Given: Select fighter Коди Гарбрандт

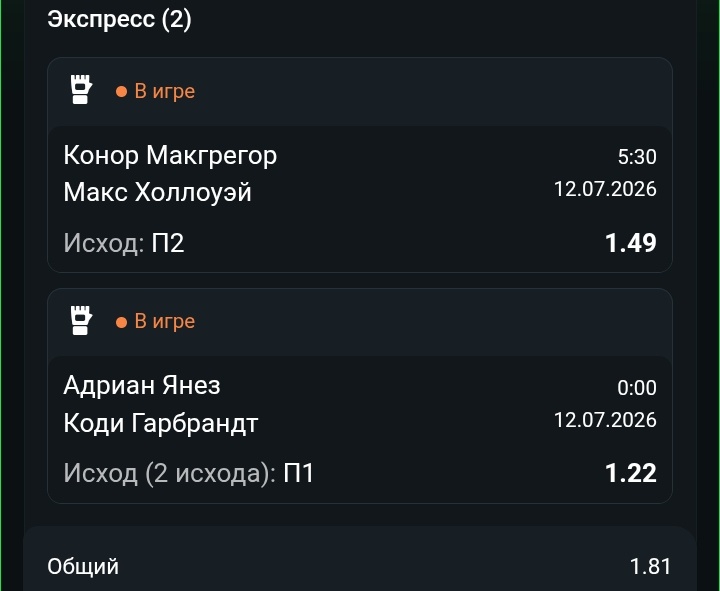Looking at the screenshot, I should point(161,423).
